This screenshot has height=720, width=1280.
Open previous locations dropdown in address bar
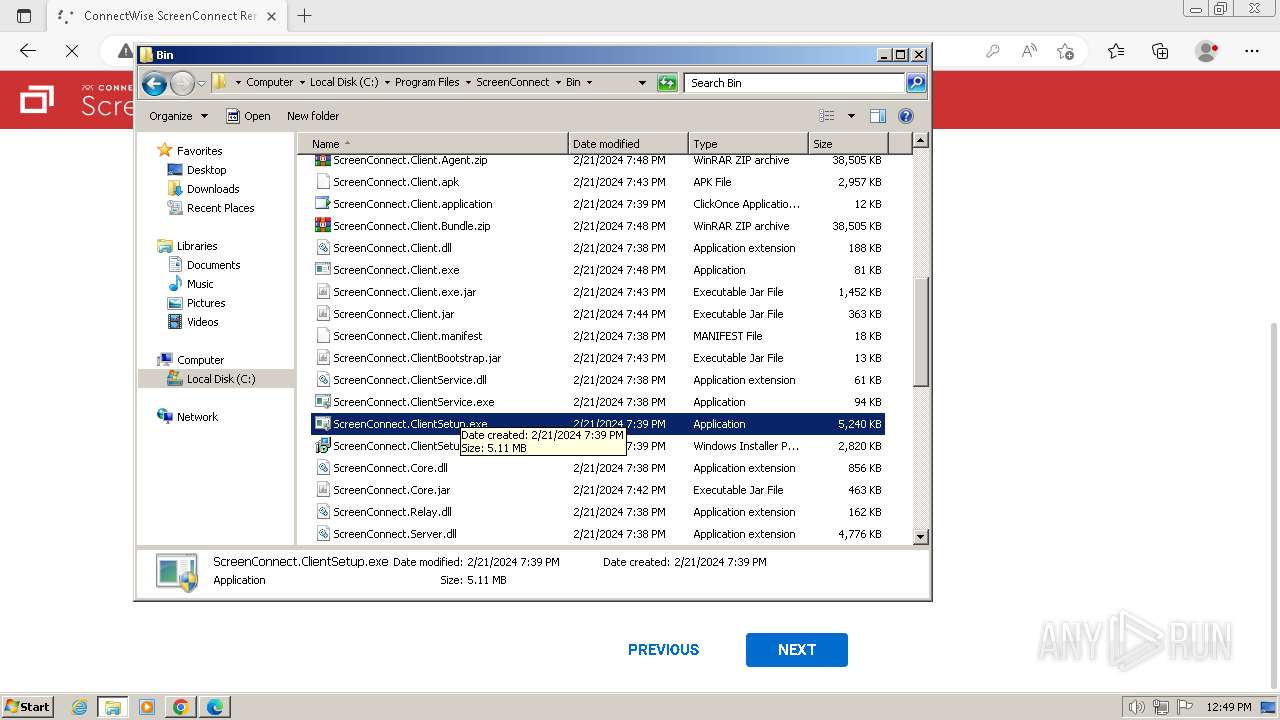pyautogui.click(x=642, y=83)
